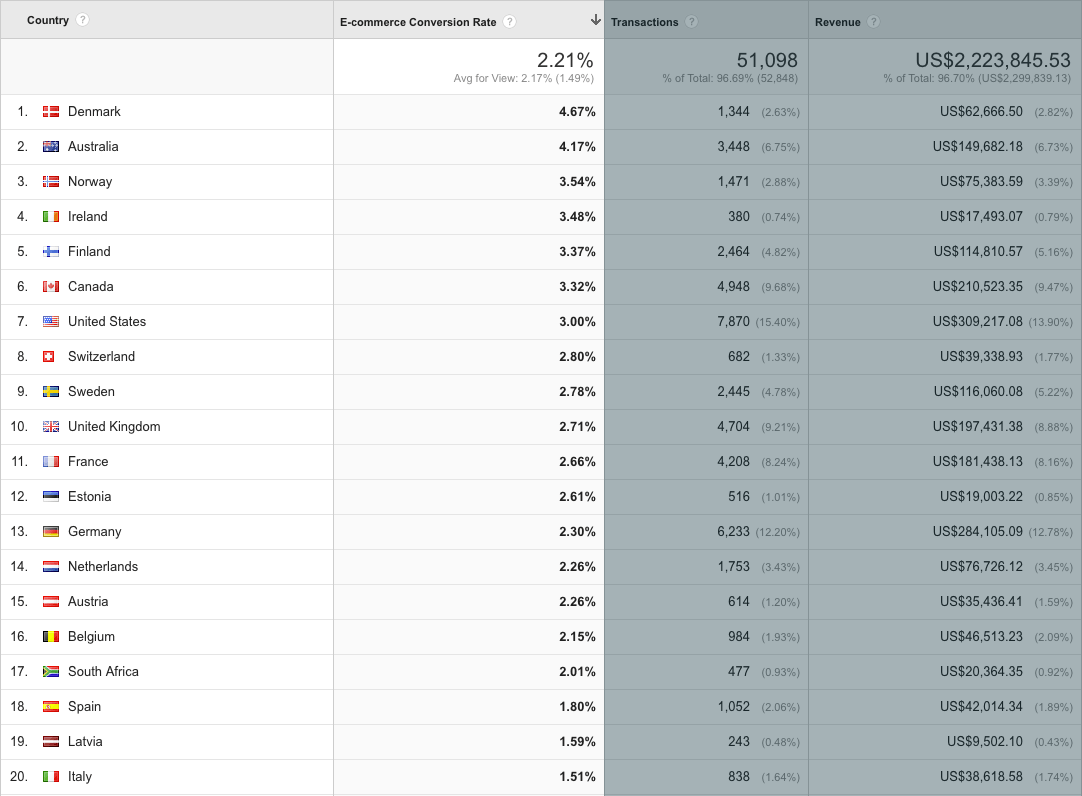Select the Germany row link

click(x=95, y=532)
